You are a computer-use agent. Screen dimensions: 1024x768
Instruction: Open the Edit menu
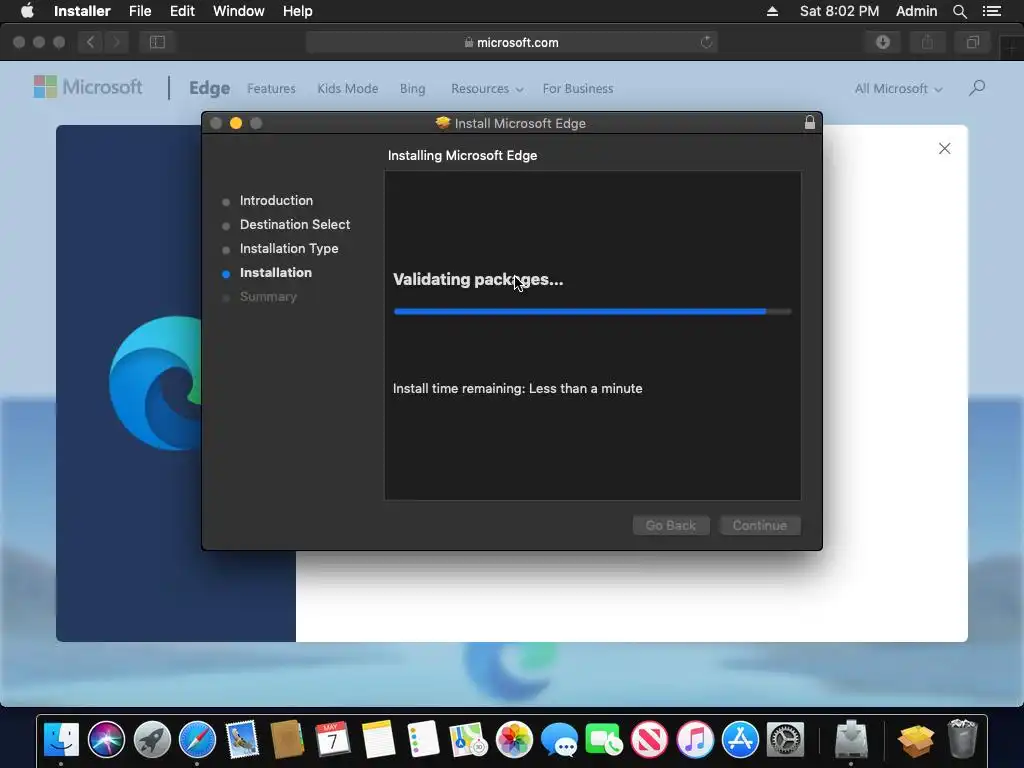point(182,11)
